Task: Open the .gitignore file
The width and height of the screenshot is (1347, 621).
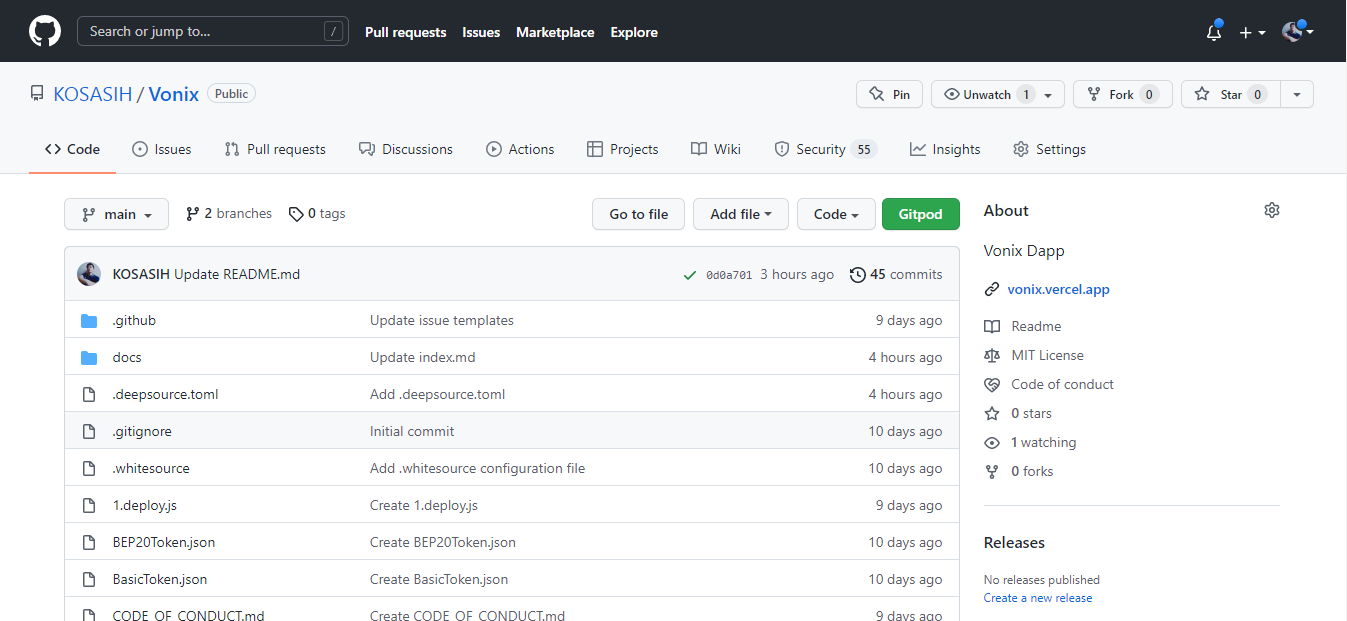Action: [x=142, y=431]
